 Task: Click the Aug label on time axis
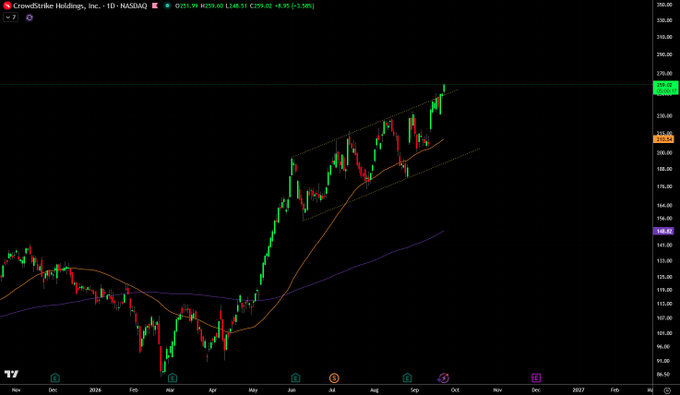tap(374, 390)
